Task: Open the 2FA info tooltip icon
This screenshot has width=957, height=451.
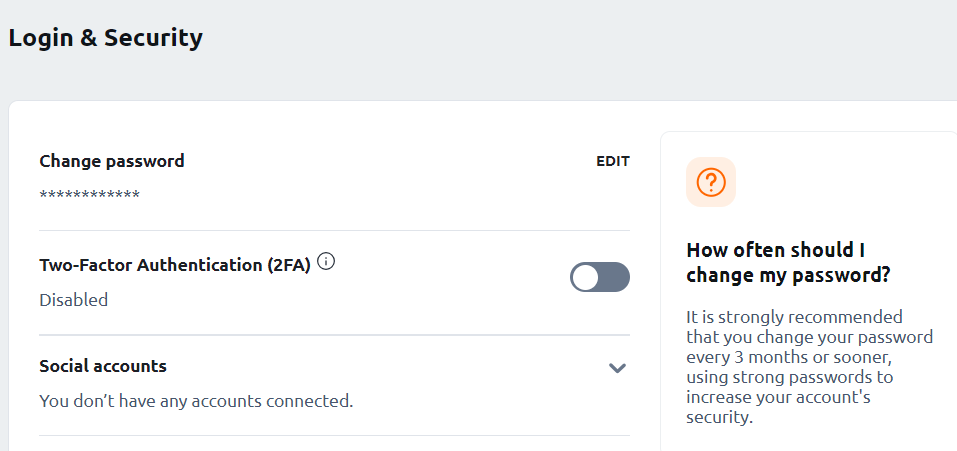Action: click(x=327, y=262)
